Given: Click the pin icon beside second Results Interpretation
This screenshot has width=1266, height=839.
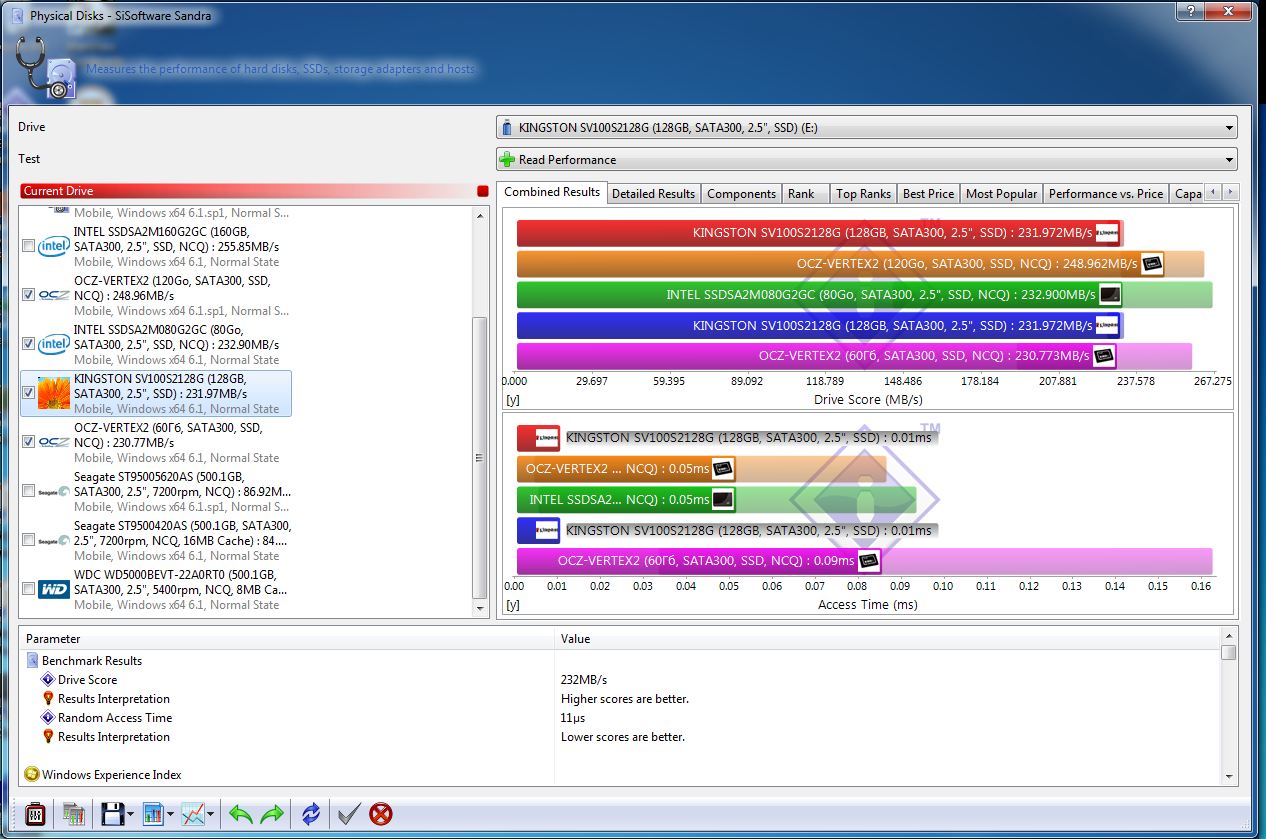Looking at the screenshot, I should 47,736.
